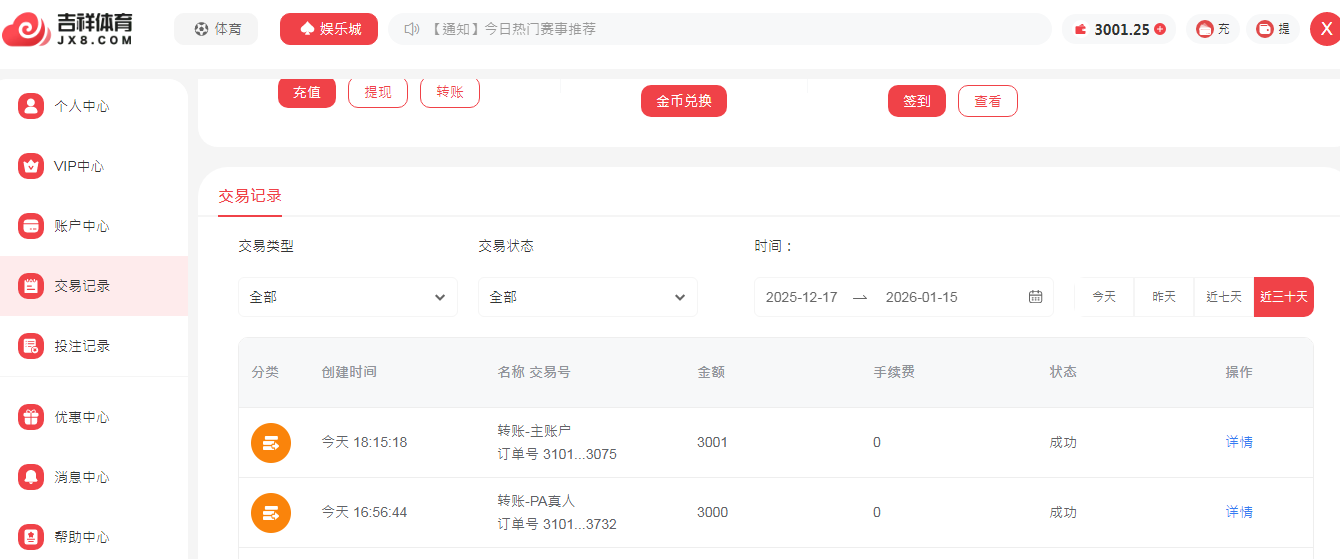Open 消息中心 in the sidebar
This screenshot has height=559, width=1340.
94,477
